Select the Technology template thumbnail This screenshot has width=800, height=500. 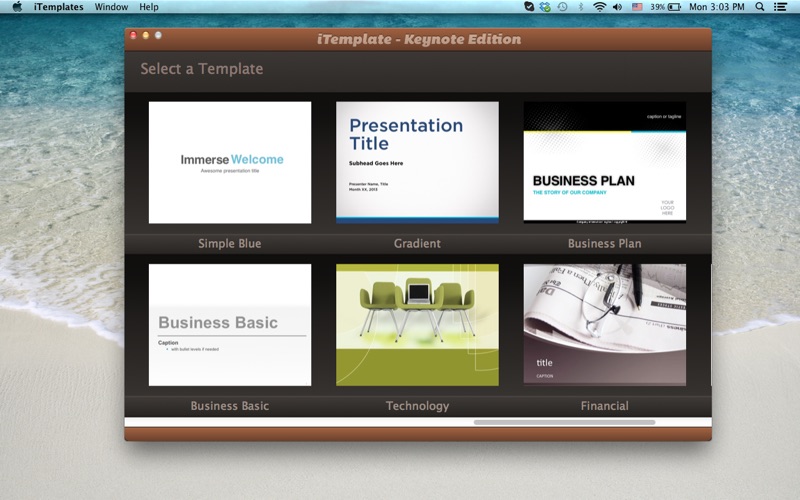tap(417, 324)
